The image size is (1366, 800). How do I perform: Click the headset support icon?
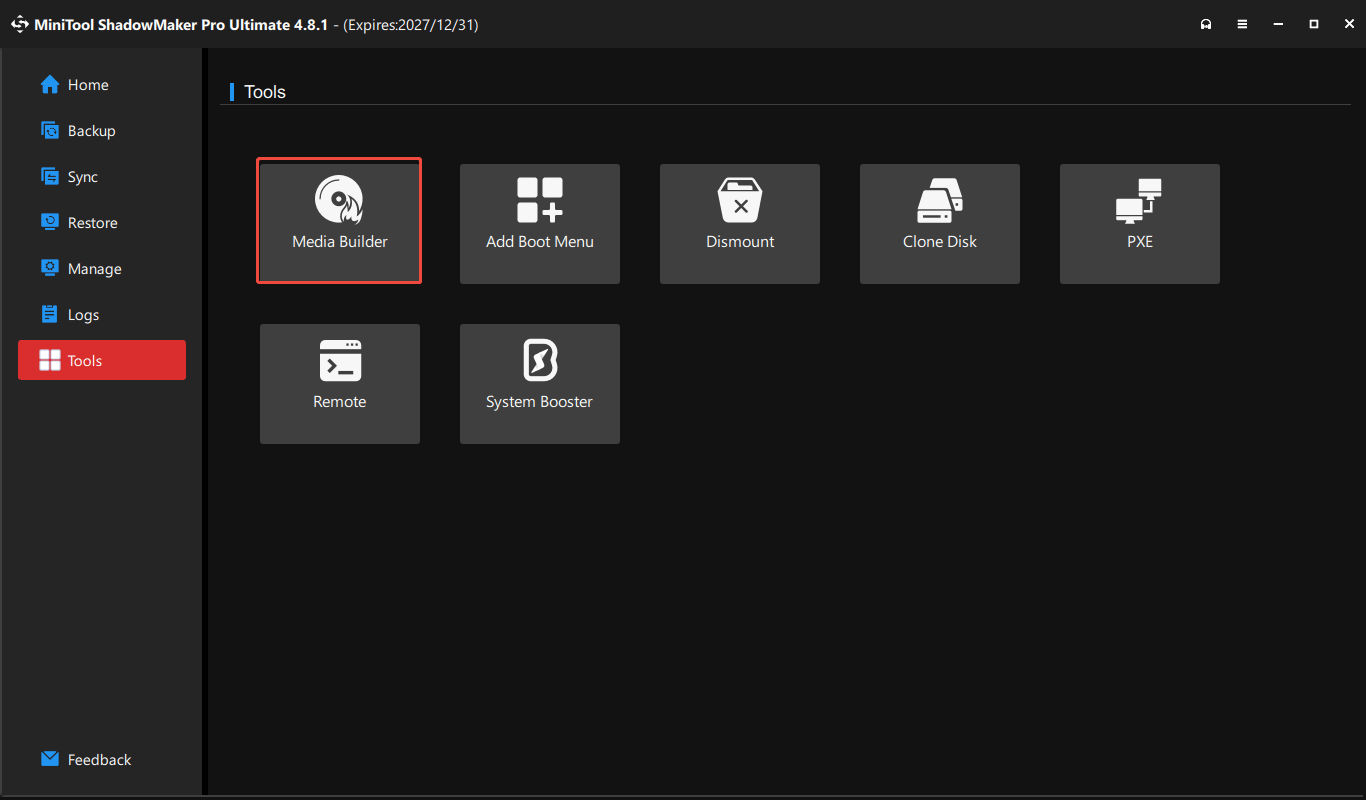(1207, 24)
